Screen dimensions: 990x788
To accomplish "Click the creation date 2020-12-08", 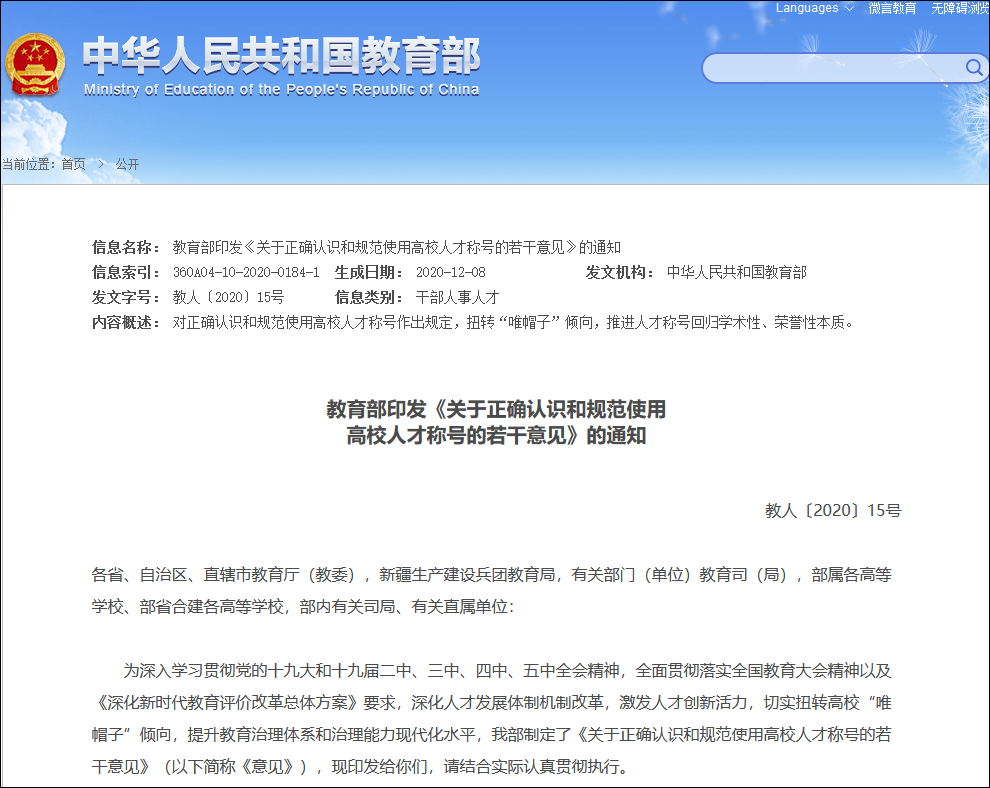I will [x=451, y=272].
